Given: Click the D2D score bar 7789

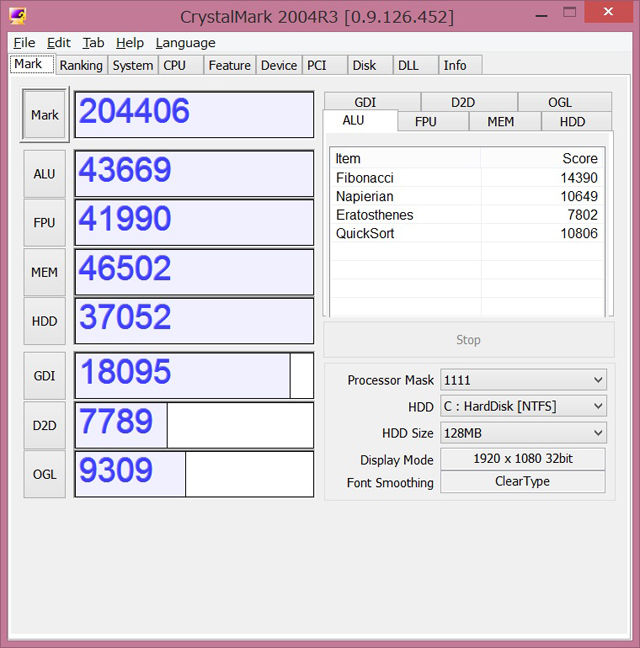Looking at the screenshot, I should point(194,425).
